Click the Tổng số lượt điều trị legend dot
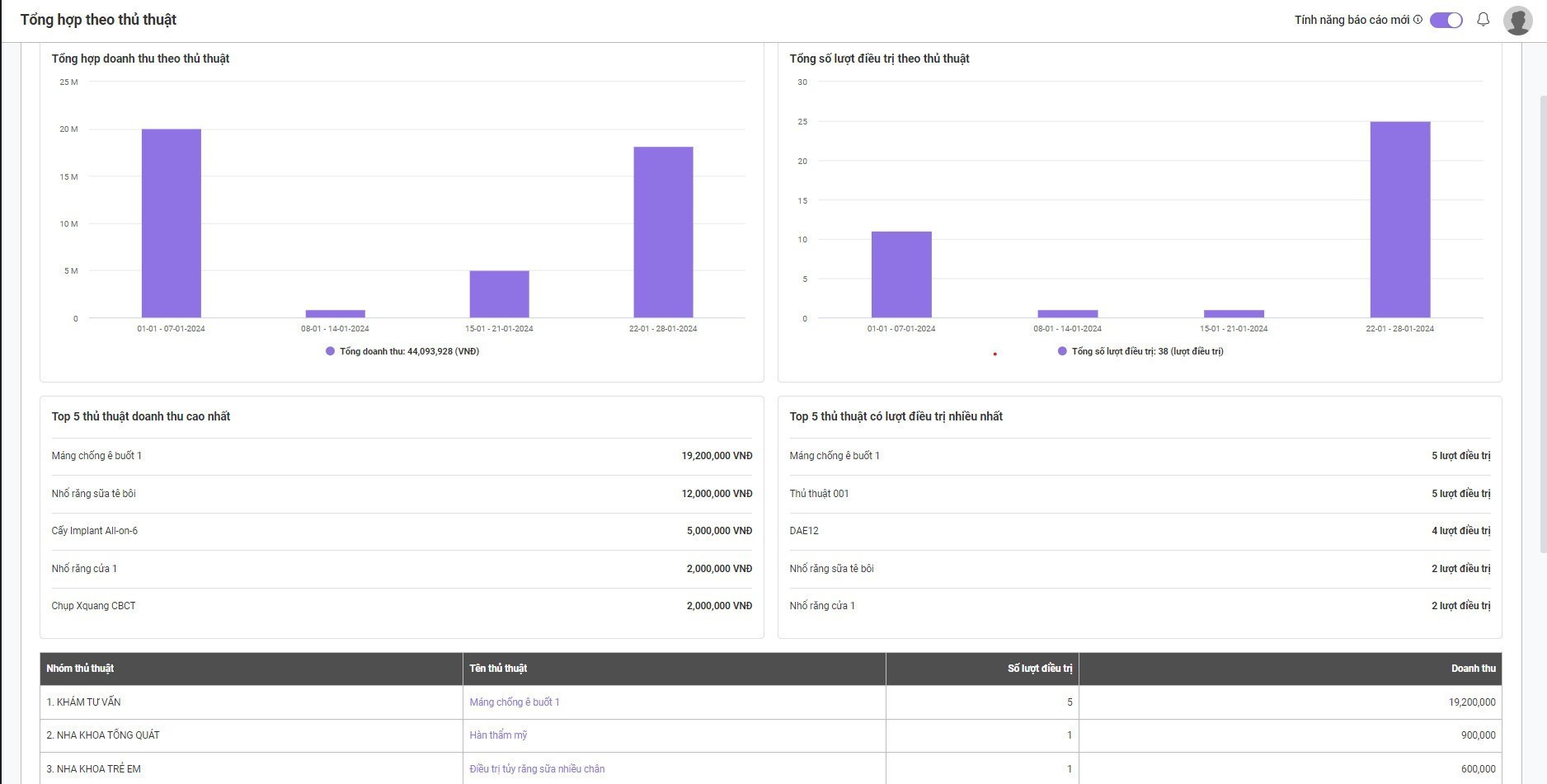The image size is (1547, 784). pos(1062,351)
